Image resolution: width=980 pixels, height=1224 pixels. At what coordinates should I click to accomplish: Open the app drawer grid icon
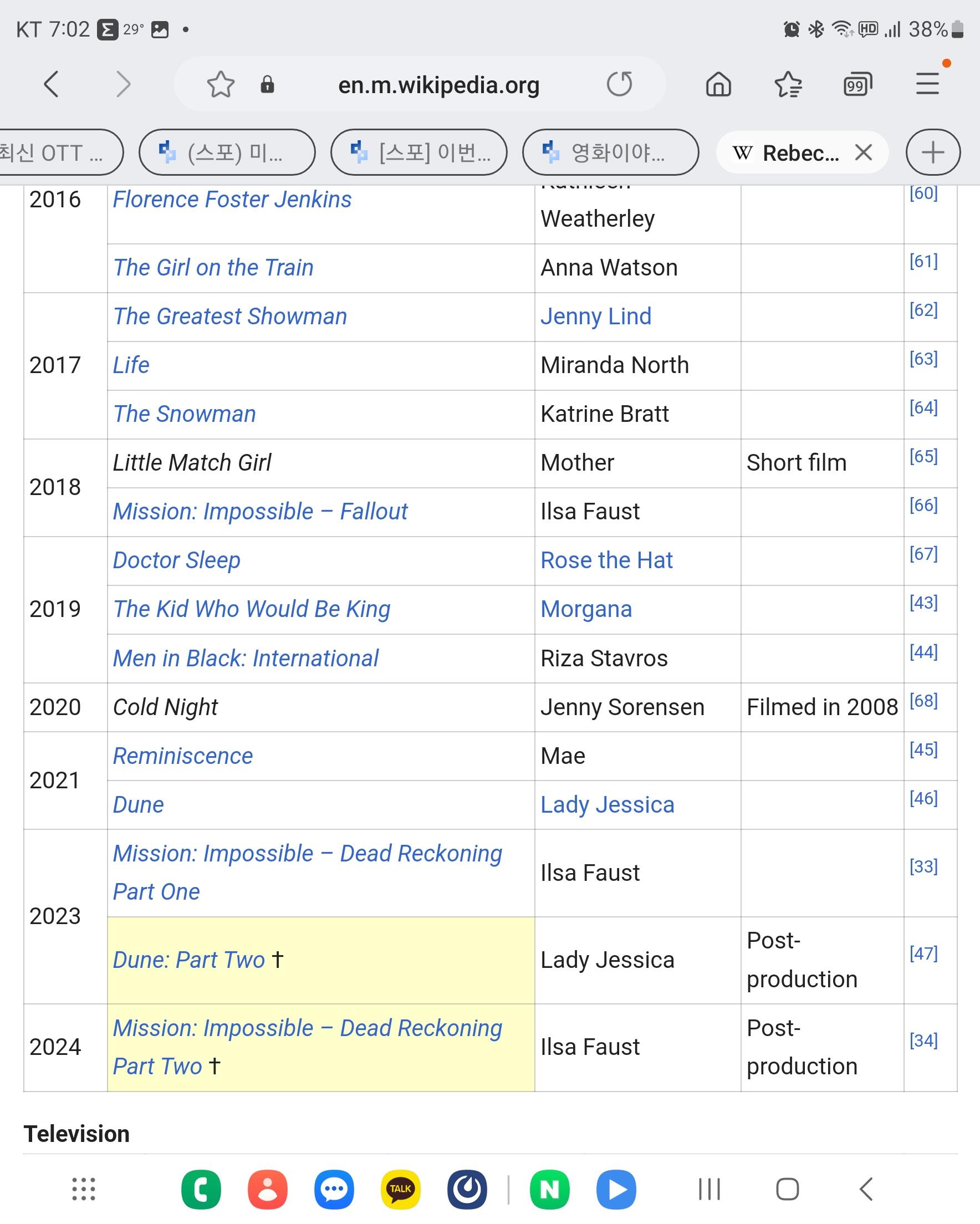(84, 1189)
